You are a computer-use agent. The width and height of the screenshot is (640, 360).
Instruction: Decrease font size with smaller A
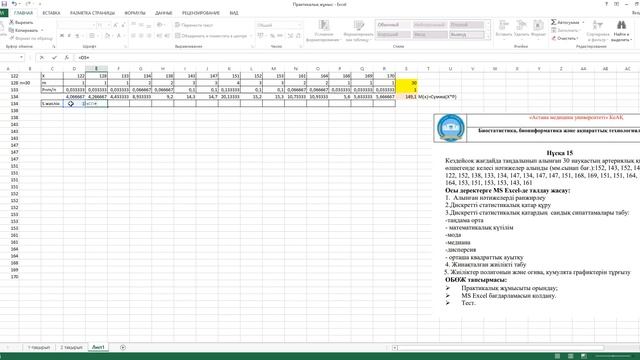[123, 25]
